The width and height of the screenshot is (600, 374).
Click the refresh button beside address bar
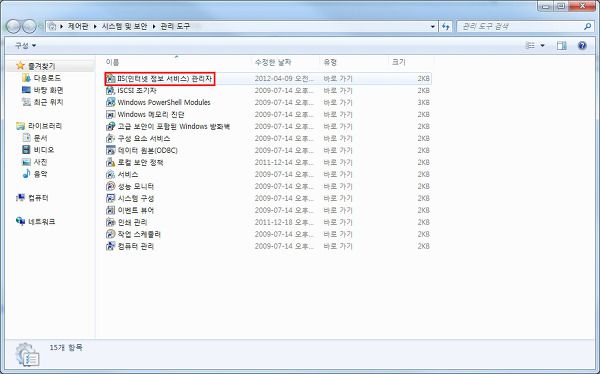click(x=445, y=26)
